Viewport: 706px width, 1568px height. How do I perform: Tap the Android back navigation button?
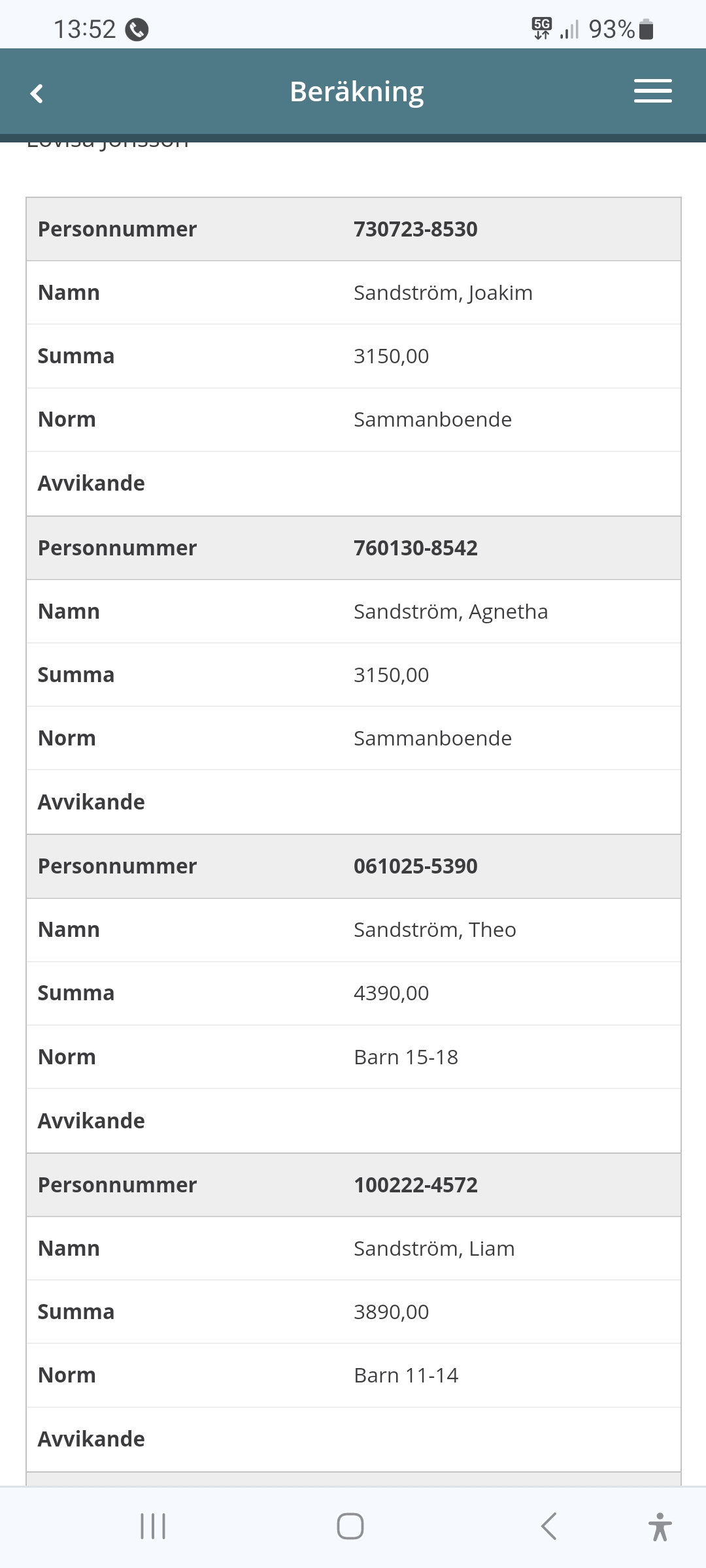coord(549,1526)
